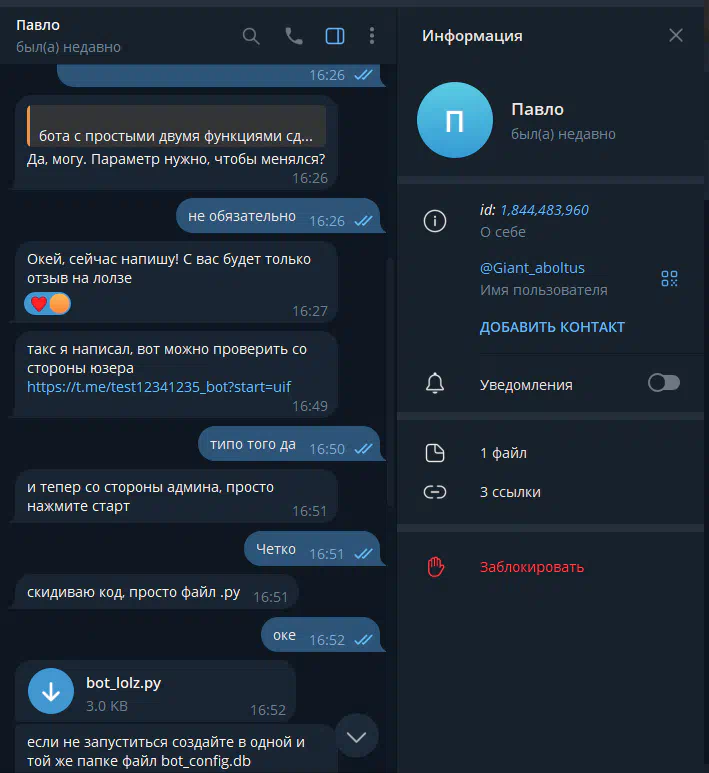Open the test12341235_bot link

[159, 387]
